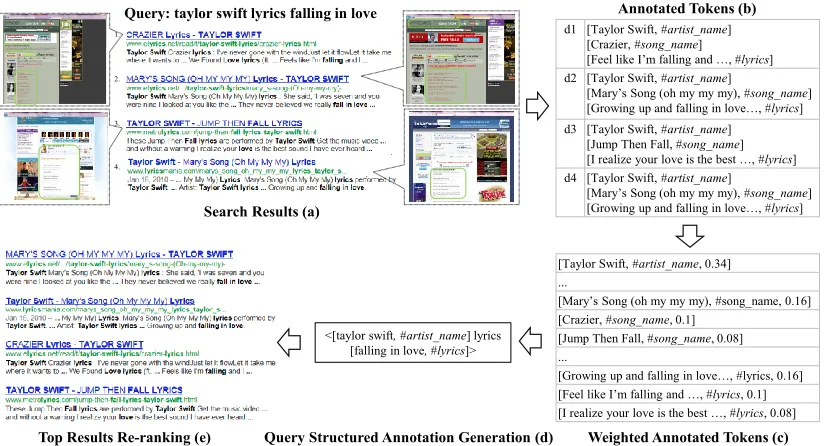Click the '[falling in love, #lyrics]>' line in the query annotation box
The image size is (826, 446).
point(413,351)
